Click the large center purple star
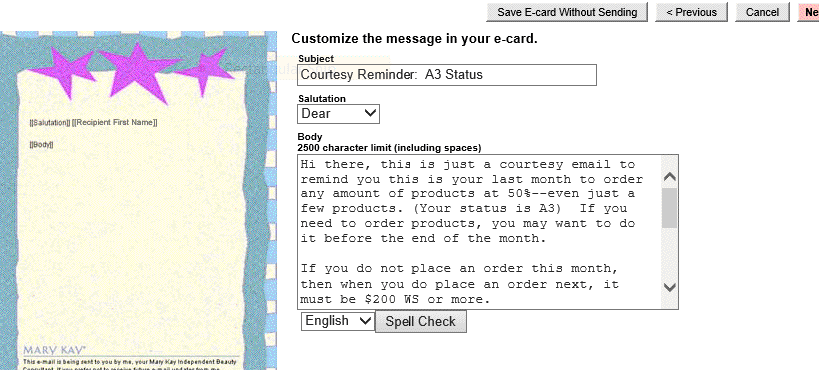Viewport: 819px width, 370px height. 137,72
